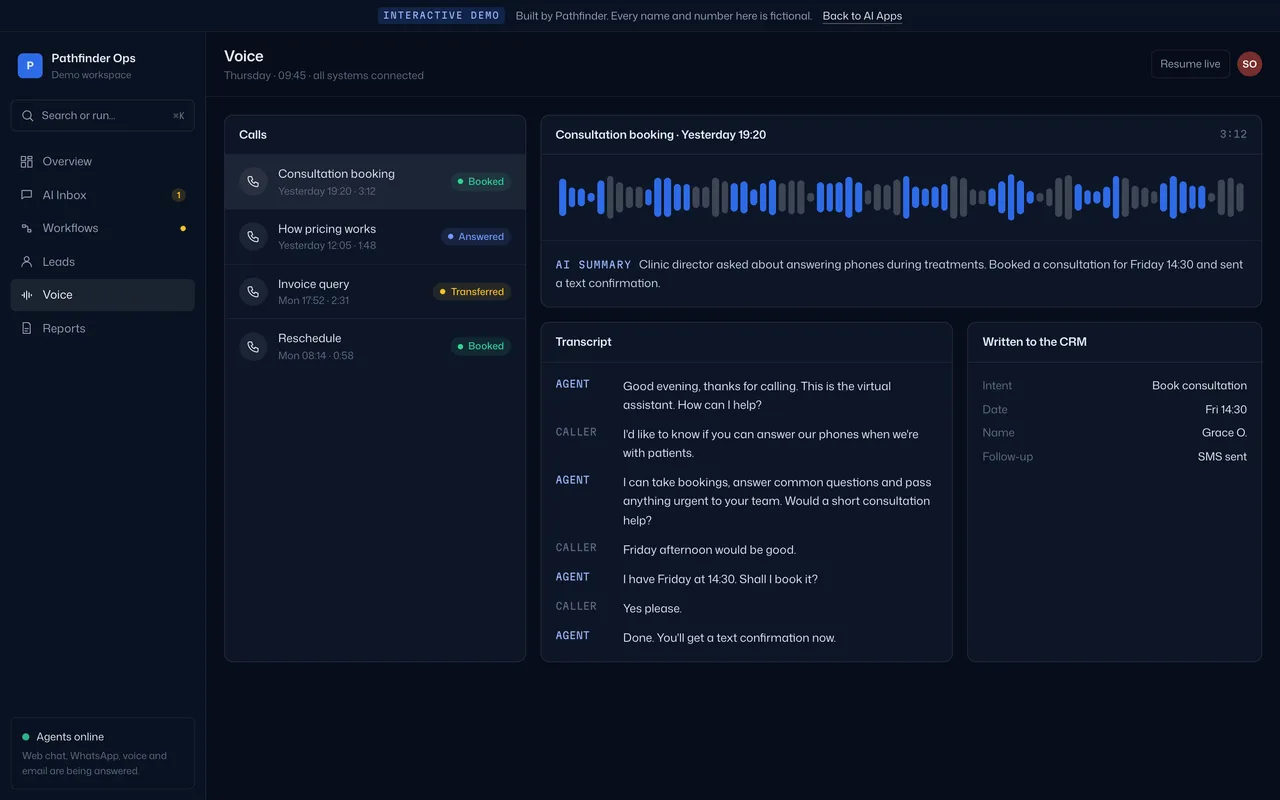Click the Workflows node icon

(27, 228)
